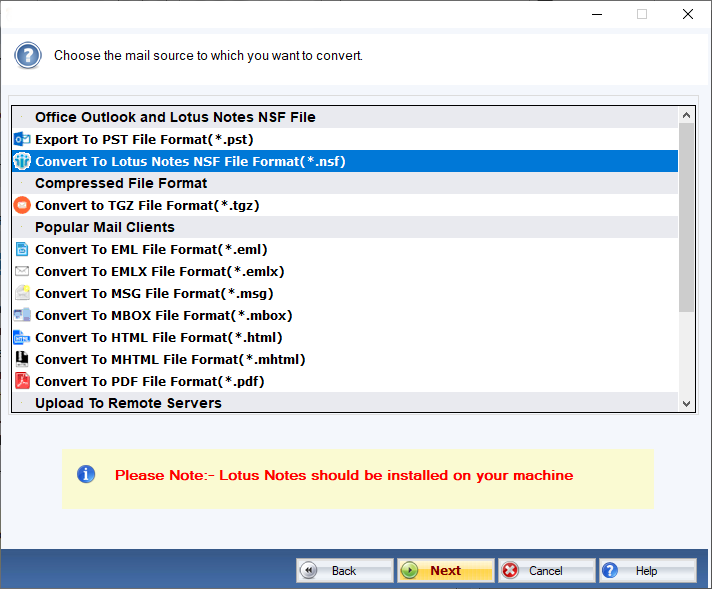This screenshot has width=712, height=589.
Task: Select Convert To Lotus Notes NSF File Format
Action: click(345, 161)
